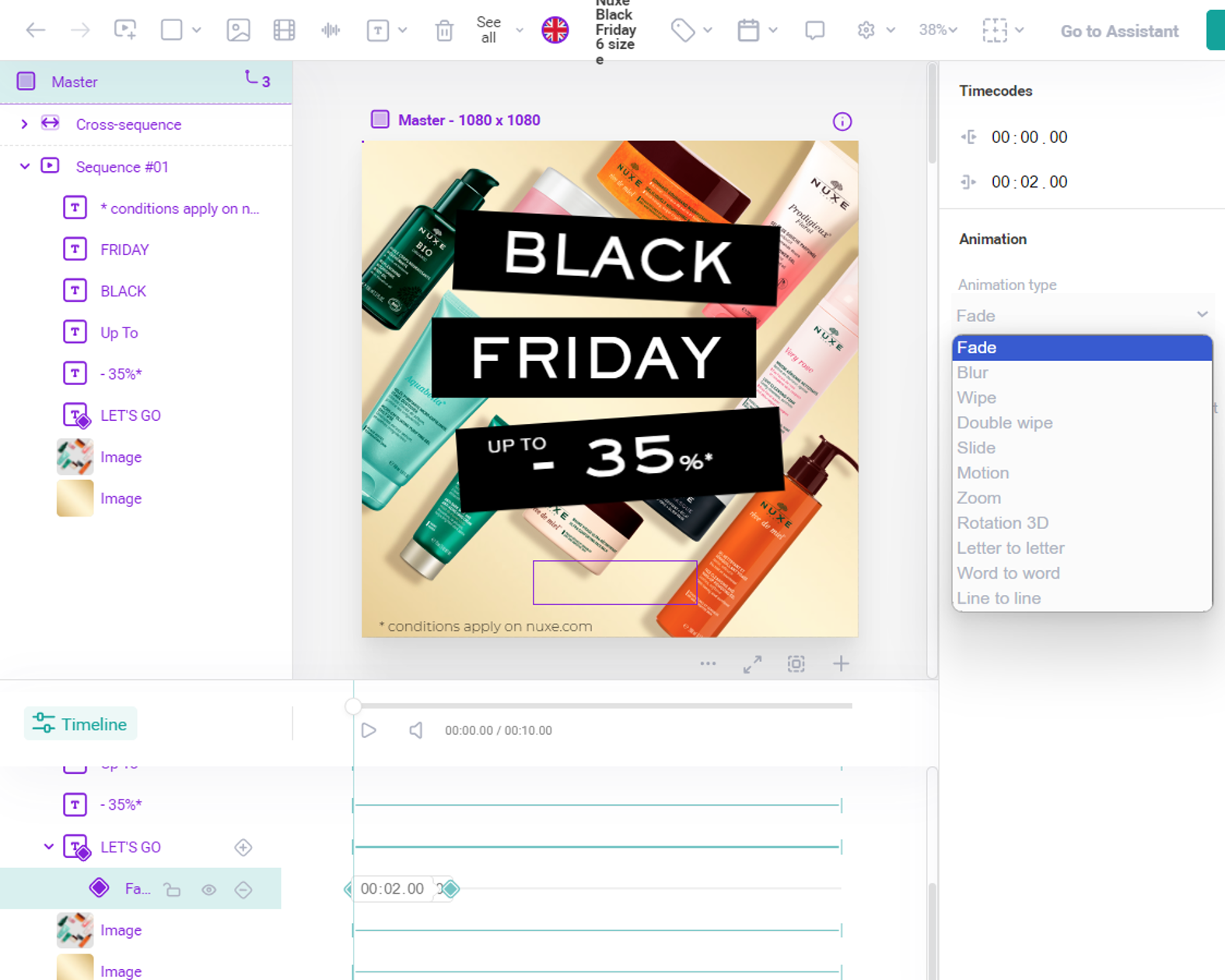This screenshot has height=980, width=1225.
Task: Select Wipe in the animation type list
Action: pos(1082,397)
